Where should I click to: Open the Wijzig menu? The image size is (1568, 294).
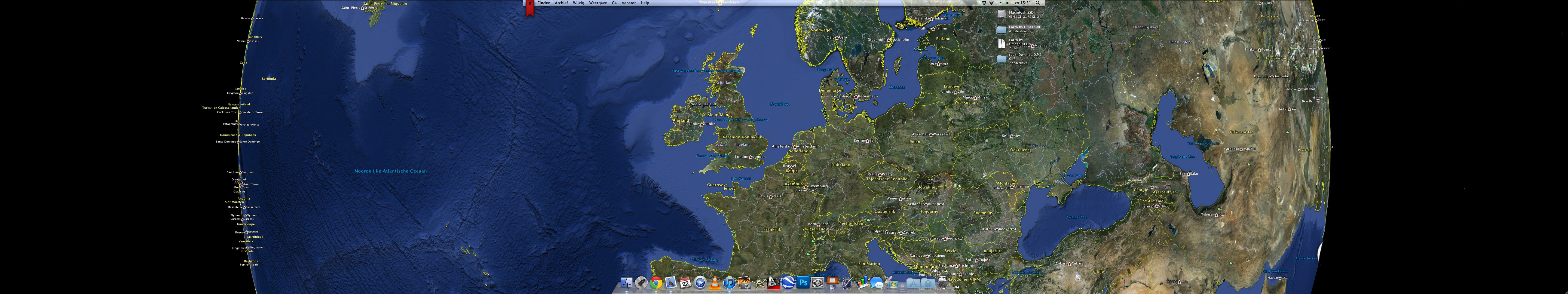point(578,3)
